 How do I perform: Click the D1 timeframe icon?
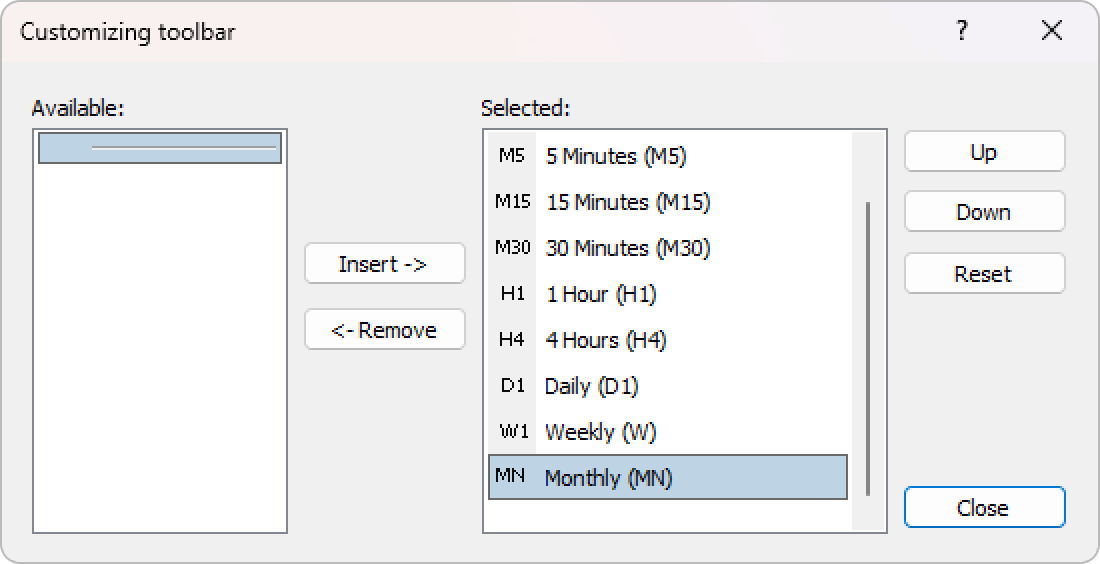pyautogui.click(x=512, y=385)
